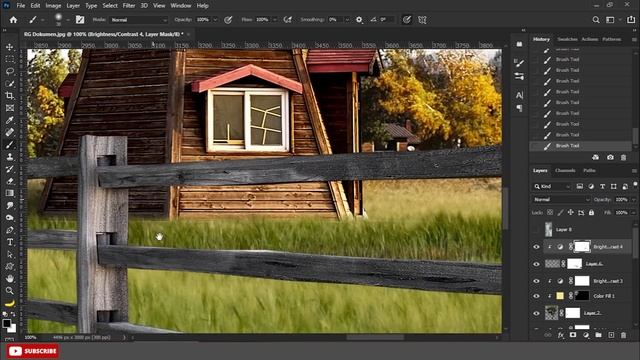The image size is (640, 360).
Task: Select the Crop tool
Action: click(9, 96)
